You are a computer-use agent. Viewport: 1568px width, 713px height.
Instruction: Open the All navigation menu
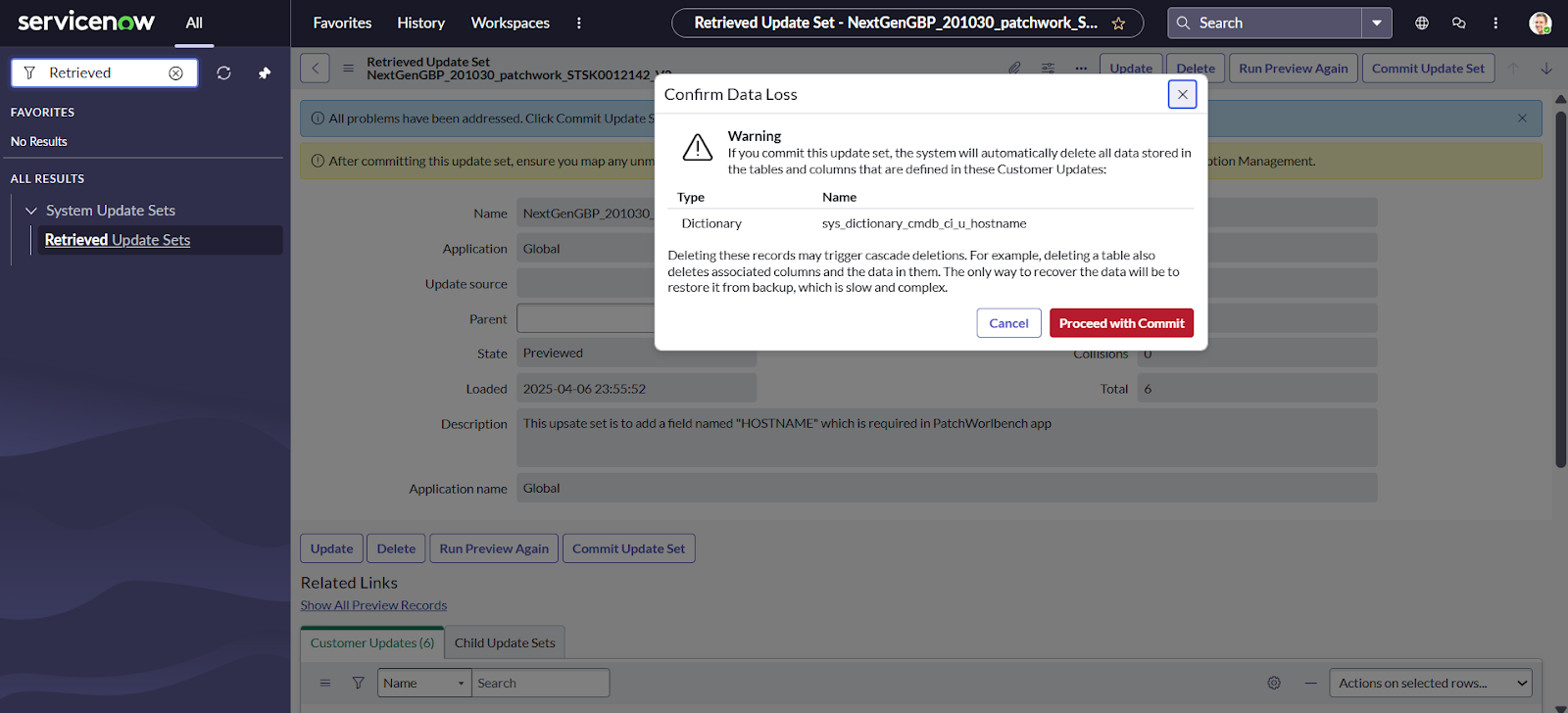click(194, 23)
